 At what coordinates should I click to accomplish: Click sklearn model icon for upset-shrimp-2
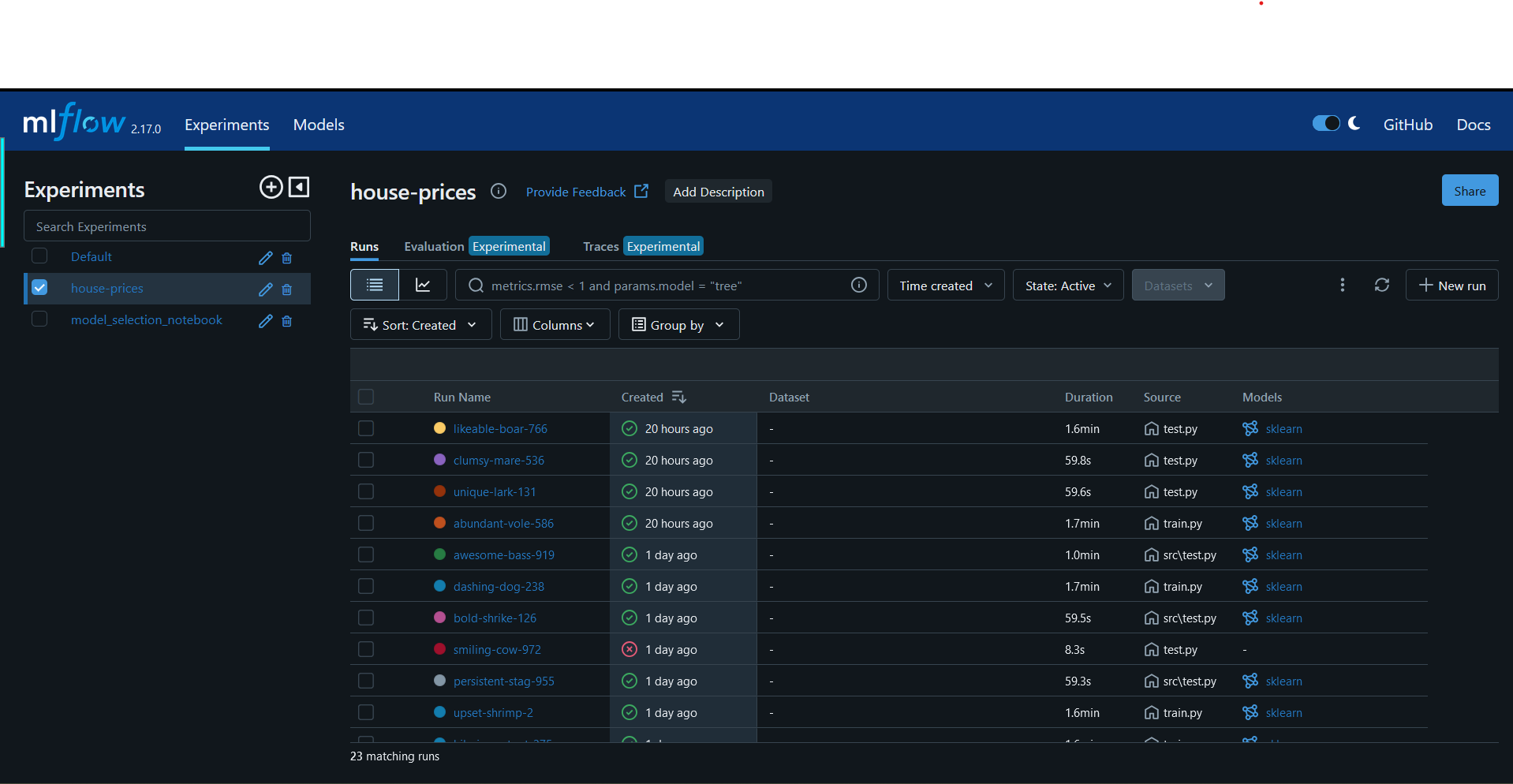(x=1250, y=712)
